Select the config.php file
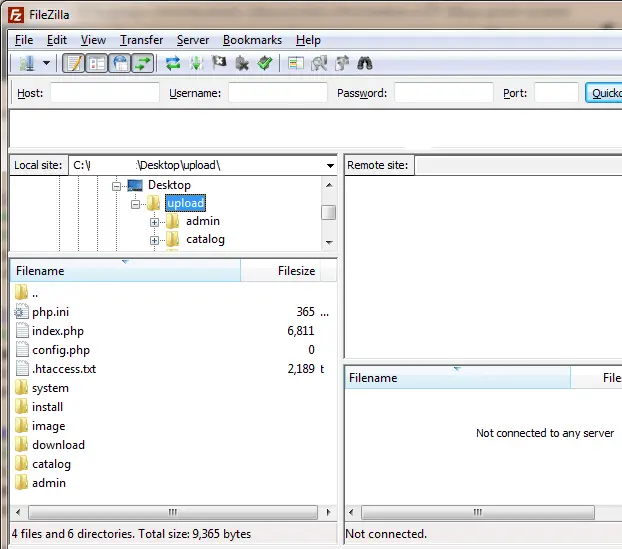The width and height of the screenshot is (622, 549). pyautogui.click(x=61, y=350)
